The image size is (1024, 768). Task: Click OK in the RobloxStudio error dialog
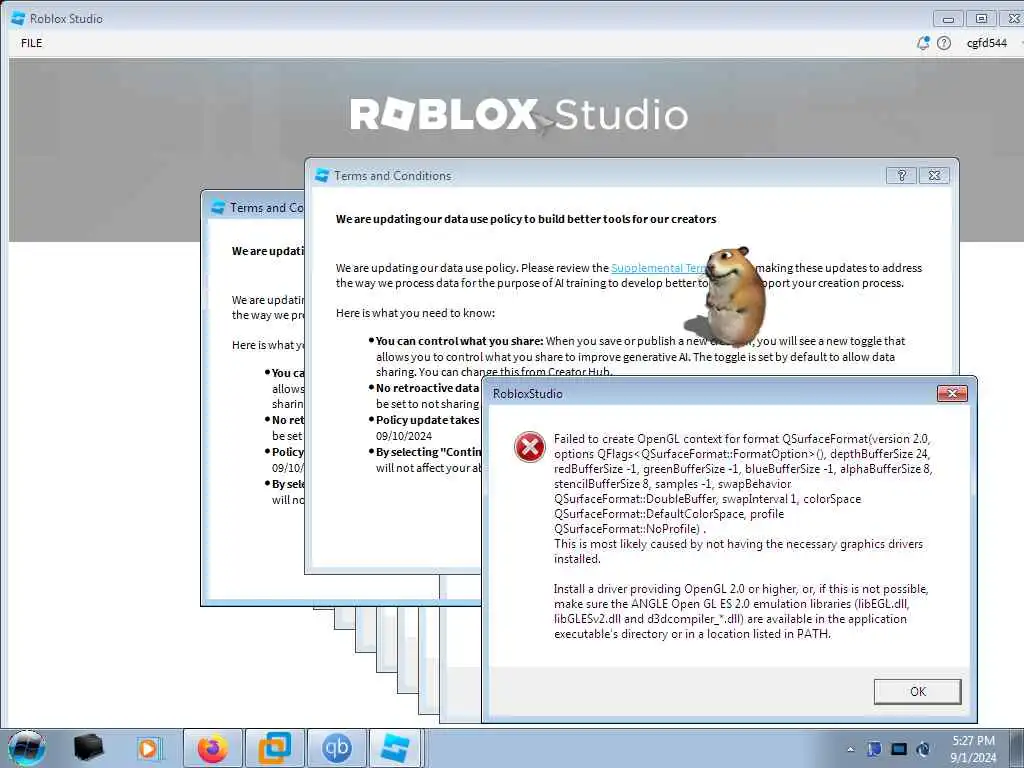click(917, 692)
